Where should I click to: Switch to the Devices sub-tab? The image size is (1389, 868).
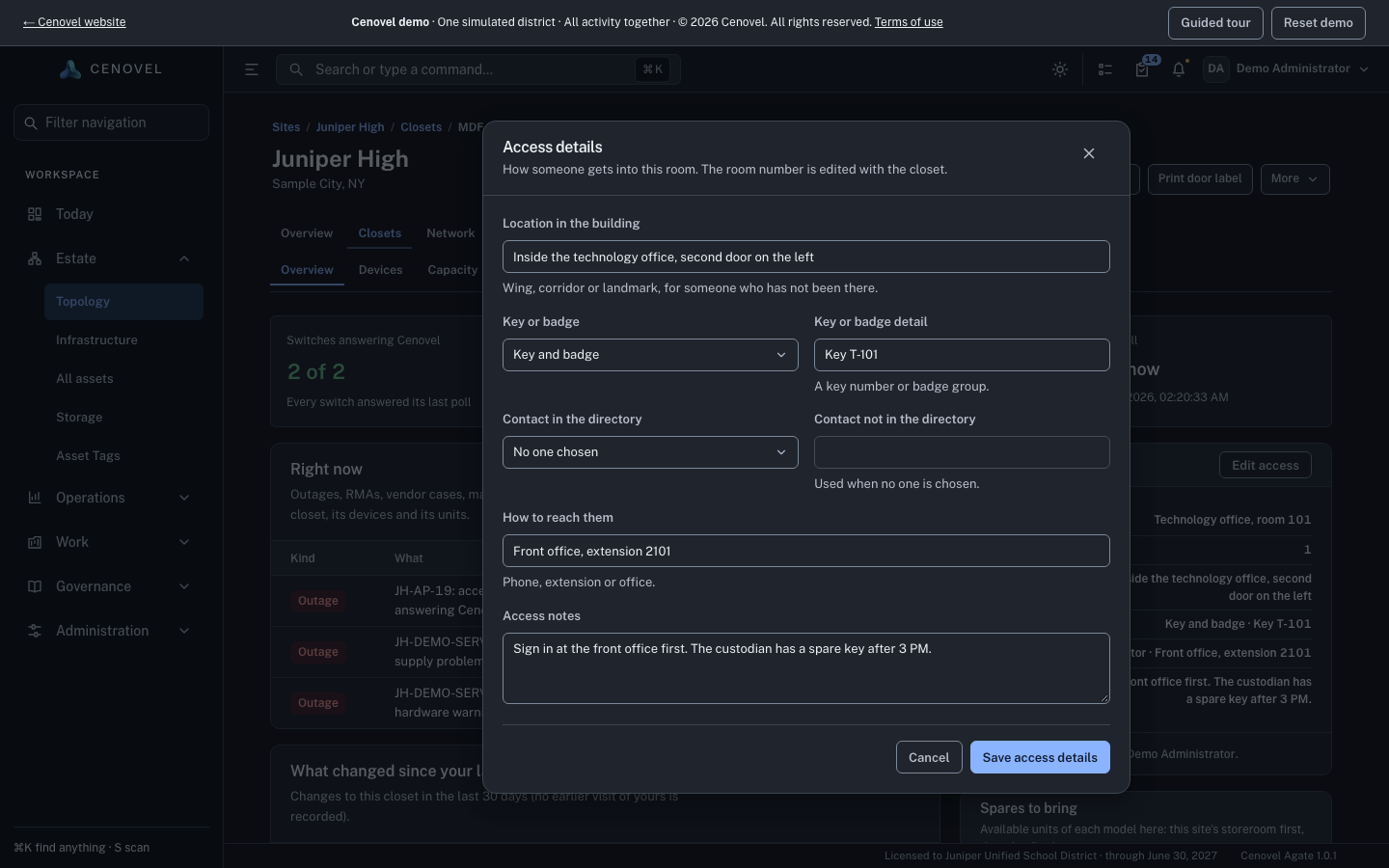380,270
